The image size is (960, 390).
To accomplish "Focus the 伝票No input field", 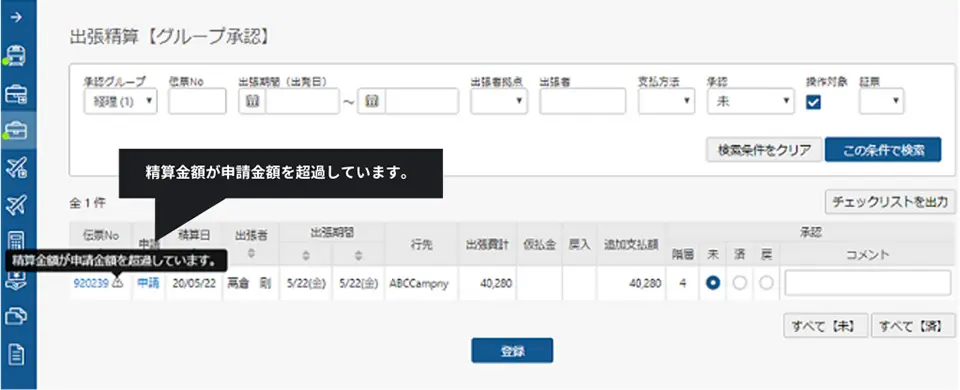I will [x=197, y=102].
